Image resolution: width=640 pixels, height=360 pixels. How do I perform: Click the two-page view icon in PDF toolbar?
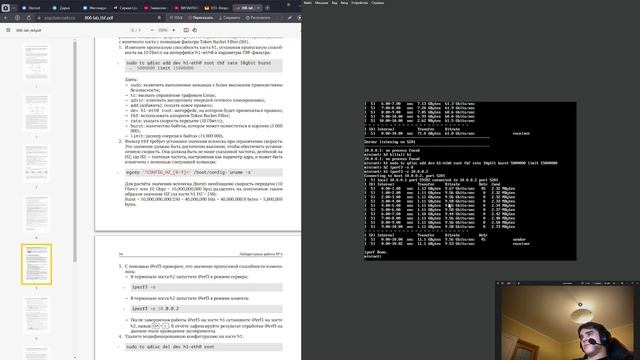(x=186, y=30)
